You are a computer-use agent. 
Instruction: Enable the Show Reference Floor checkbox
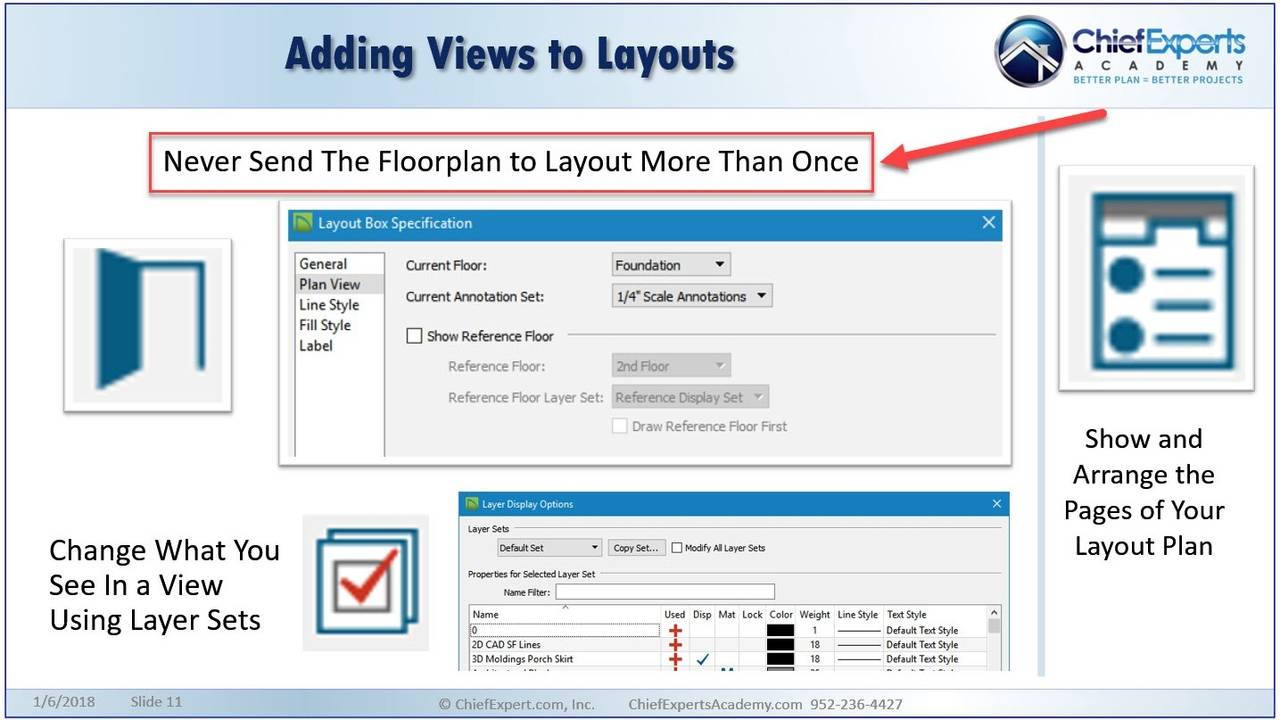coord(414,336)
